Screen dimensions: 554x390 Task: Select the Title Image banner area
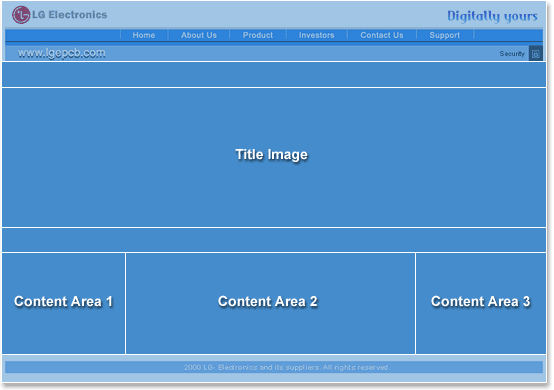(x=274, y=157)
